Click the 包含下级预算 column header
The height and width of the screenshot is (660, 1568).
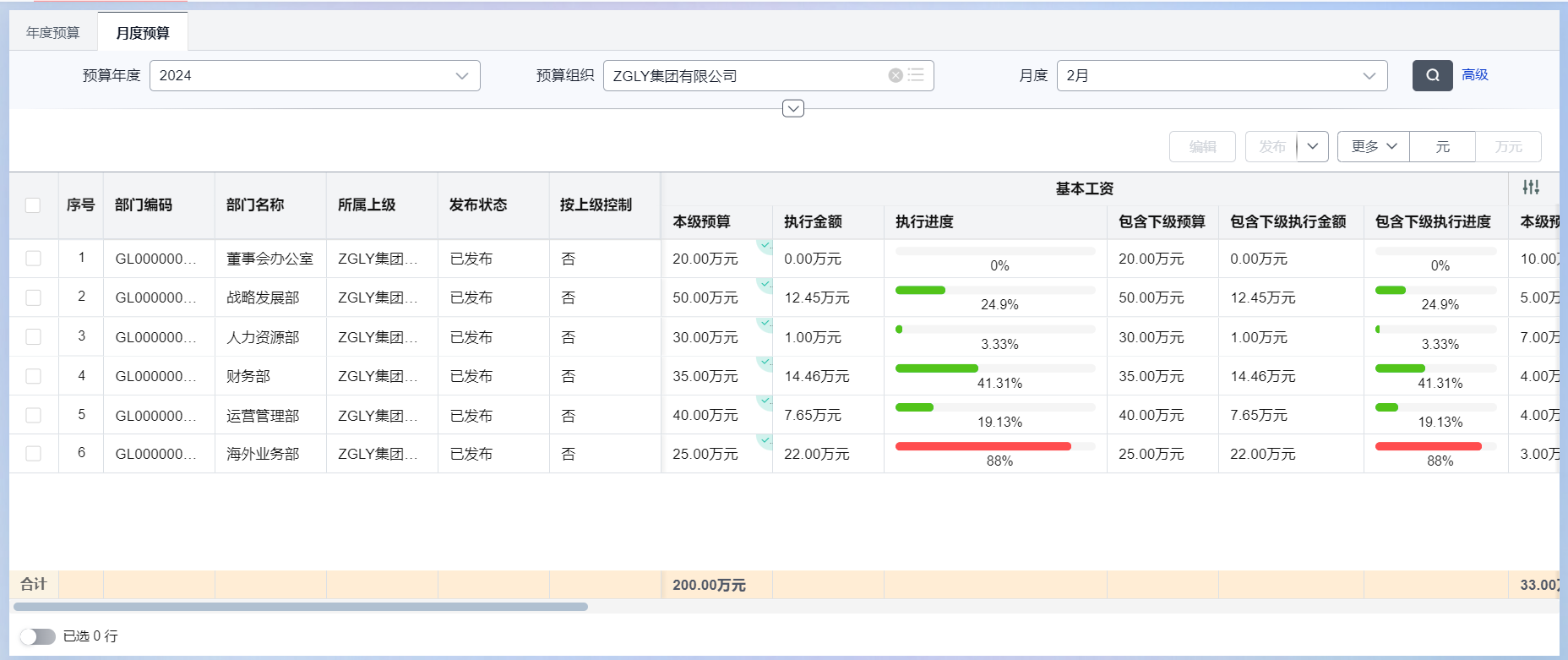(1162, 222)
